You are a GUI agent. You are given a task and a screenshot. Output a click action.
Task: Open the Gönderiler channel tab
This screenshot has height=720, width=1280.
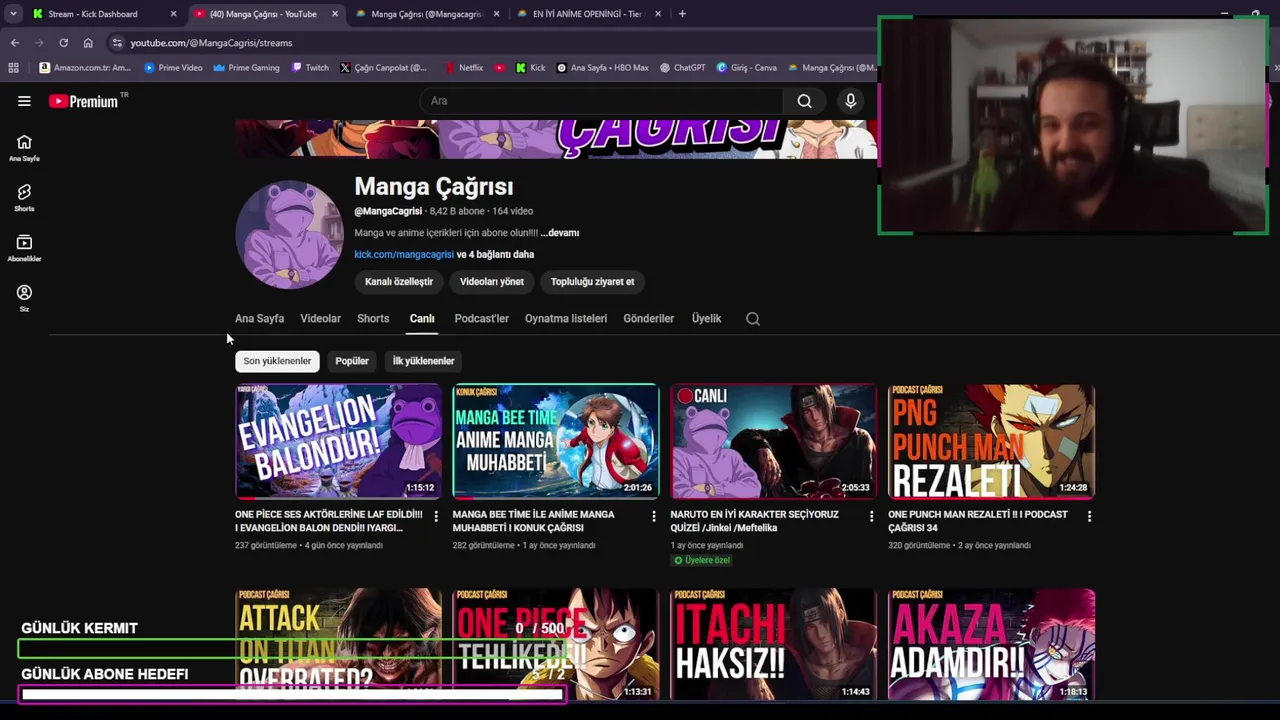tap(648, 319)
